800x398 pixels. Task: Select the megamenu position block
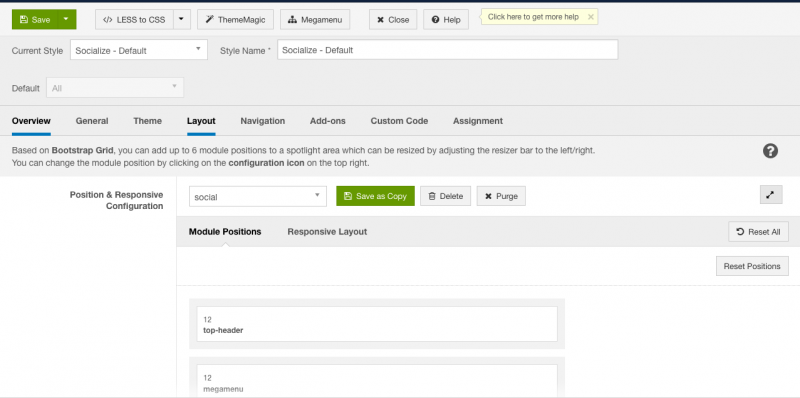(x=377, y=380)
